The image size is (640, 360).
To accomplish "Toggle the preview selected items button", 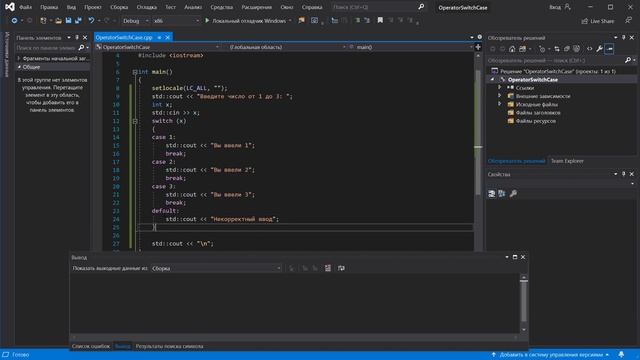I will point(609,49).
